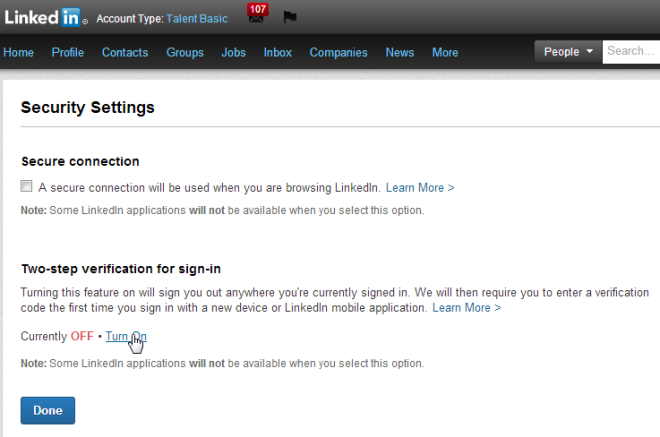Click the Two-step verification for sign-in heading

pyautogui.click(x=121, y=269)
